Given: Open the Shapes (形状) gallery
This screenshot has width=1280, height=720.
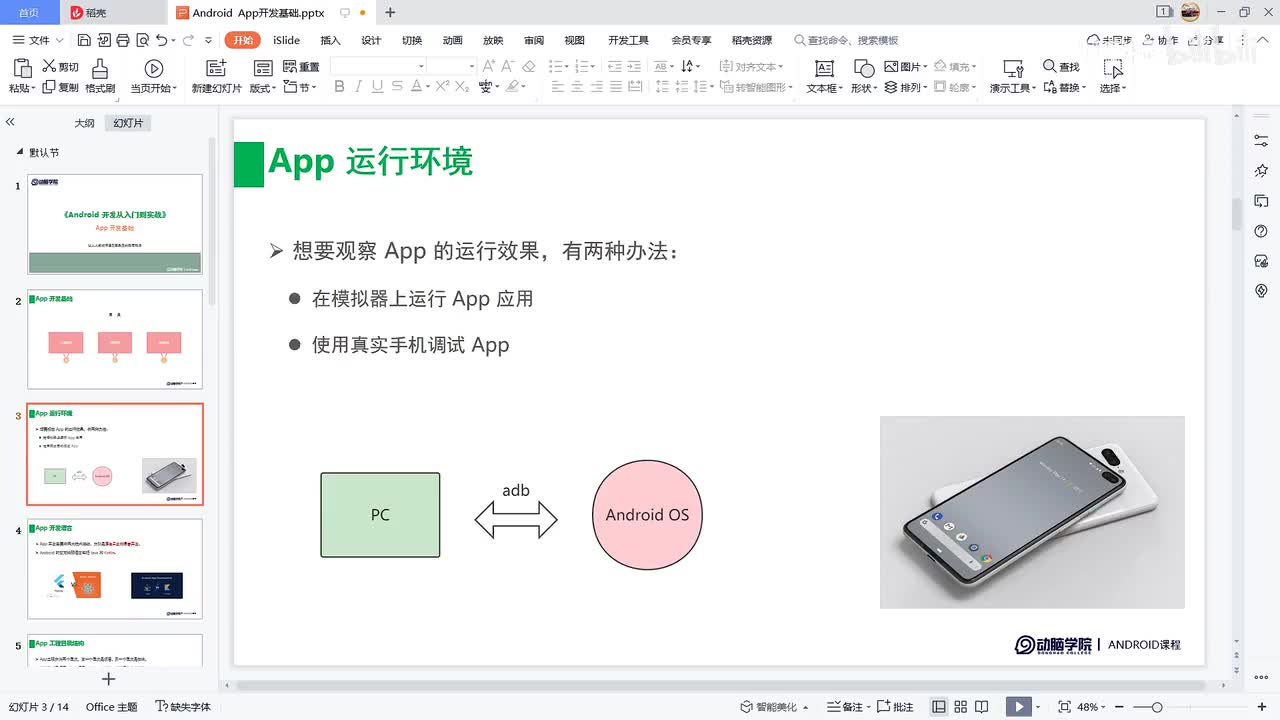Looking at the screenshot, I should (863, 76).
